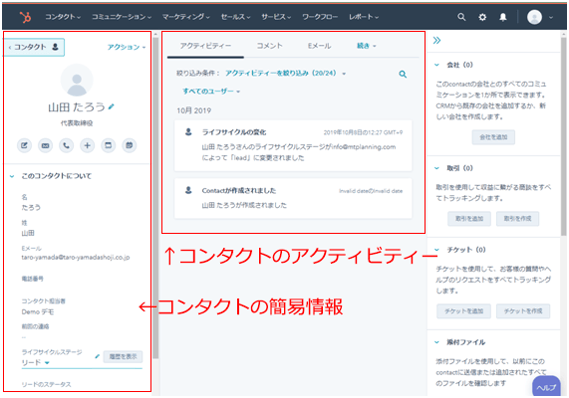This screenshot has height=398, width=569.
Task: Click the 名 field value たろう
Action: click(x=31, y=208)
